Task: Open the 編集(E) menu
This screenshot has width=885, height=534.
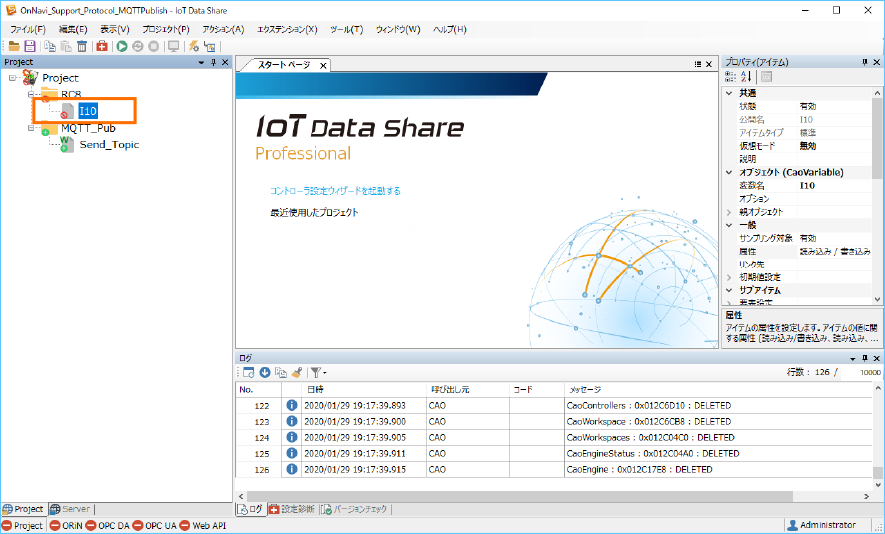Action: coord(73,29)
